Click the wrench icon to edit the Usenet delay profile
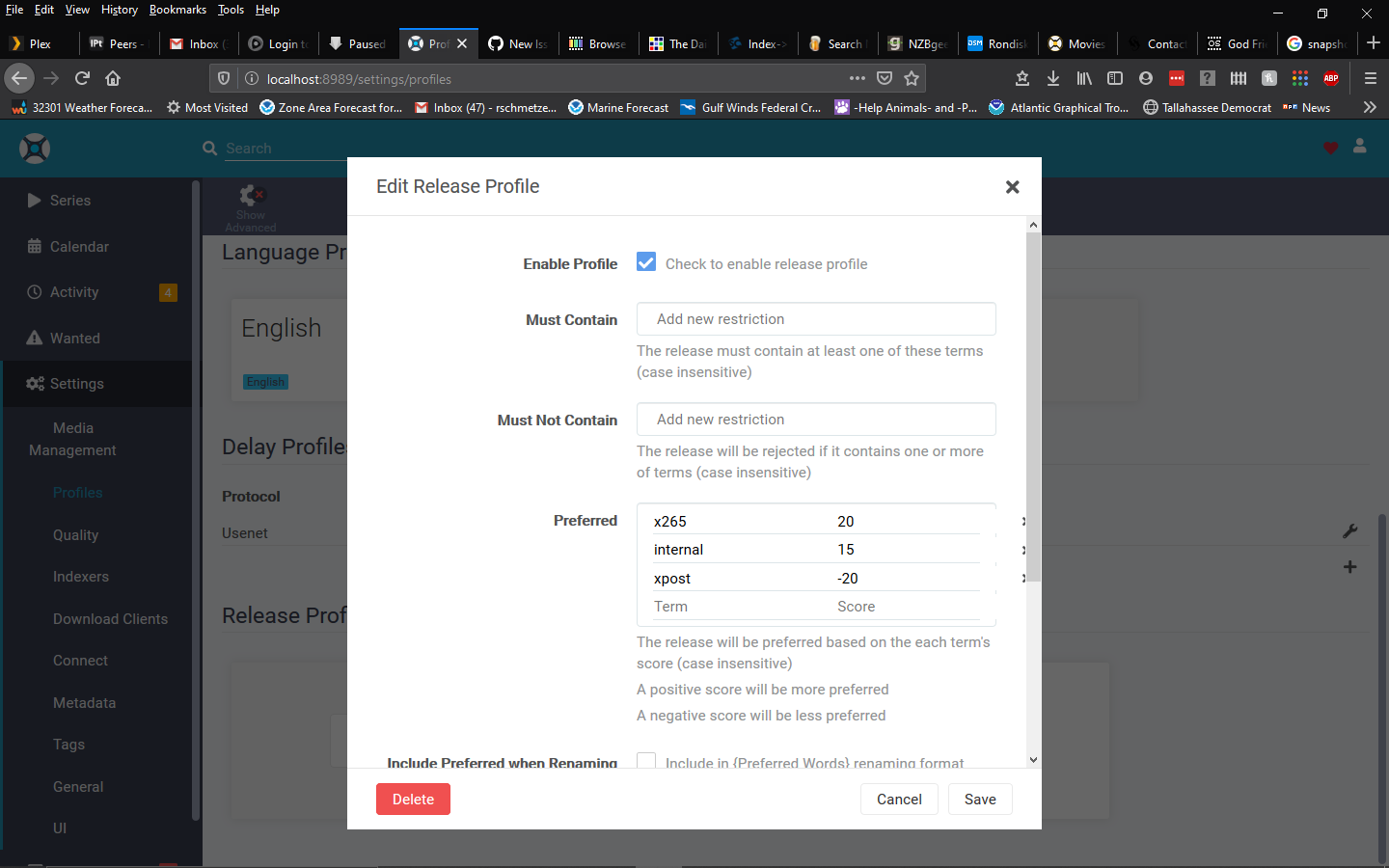 pyautogui.click(x=1350, y=530)
